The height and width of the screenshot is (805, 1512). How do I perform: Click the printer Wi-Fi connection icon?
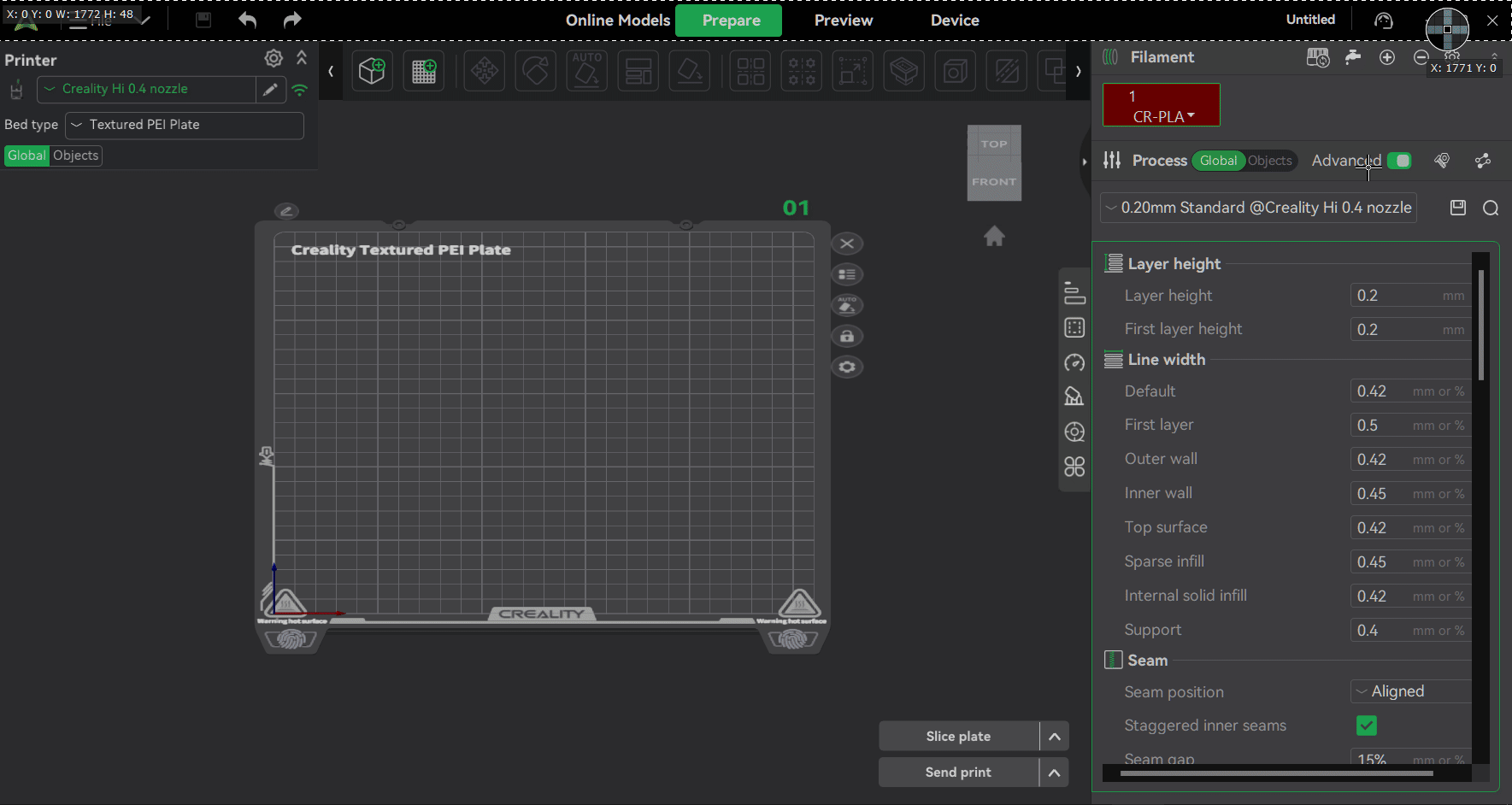[x=300, y=89]
